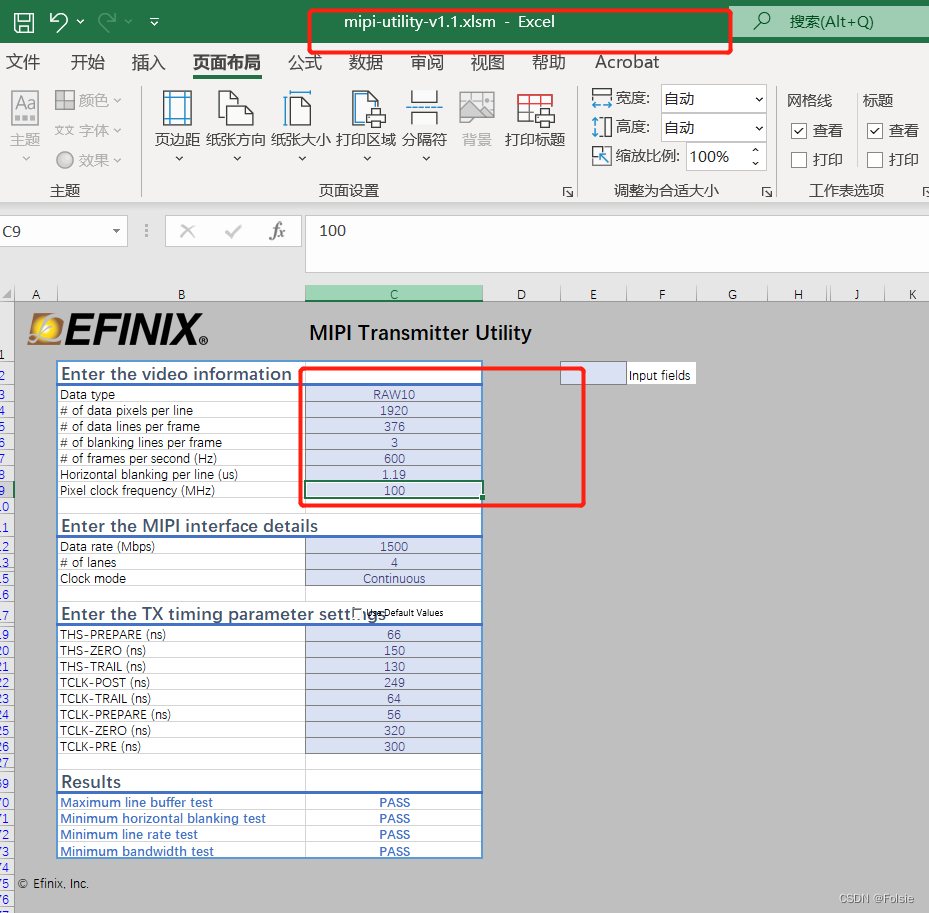Click the Minimum bandwidth test link
This screenshot has height=913, width=929.
(x=137, y=851)
